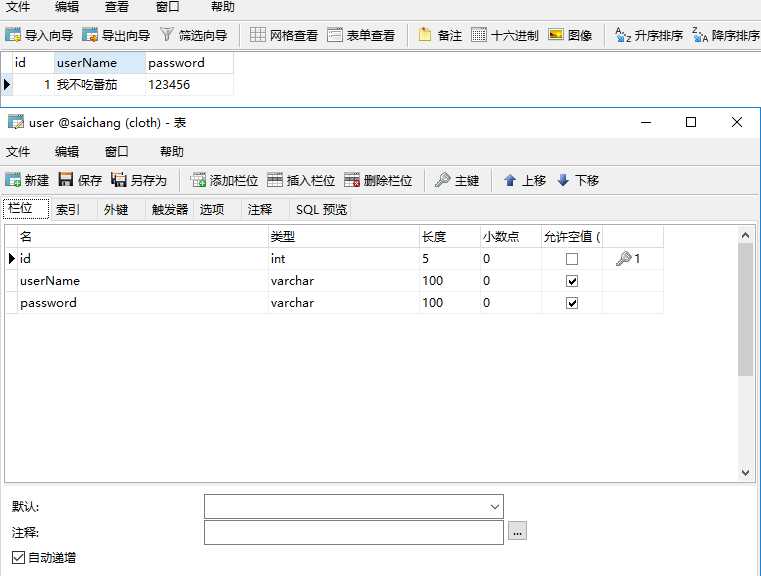Click scroll-down arrow of field list scrollbar
The image size is (761, 576).
tap(745, 472)
